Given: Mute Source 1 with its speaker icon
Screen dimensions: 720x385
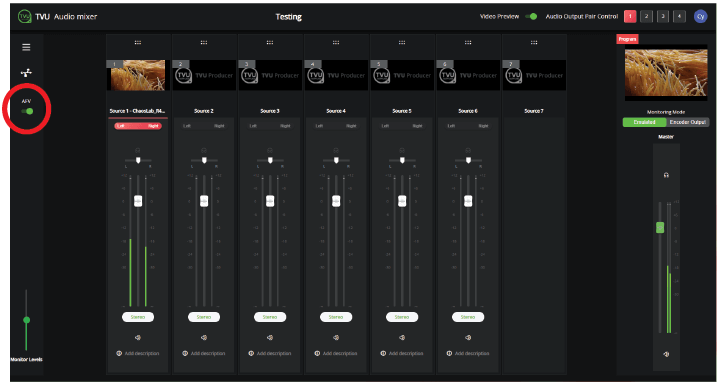Looking at the screenshot, I should (138, 338).
